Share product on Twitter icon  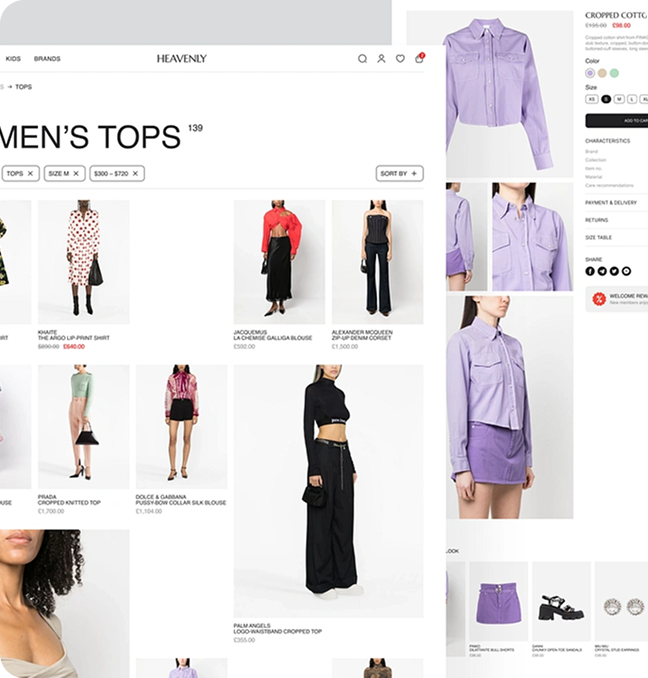[x=614, y=271]
